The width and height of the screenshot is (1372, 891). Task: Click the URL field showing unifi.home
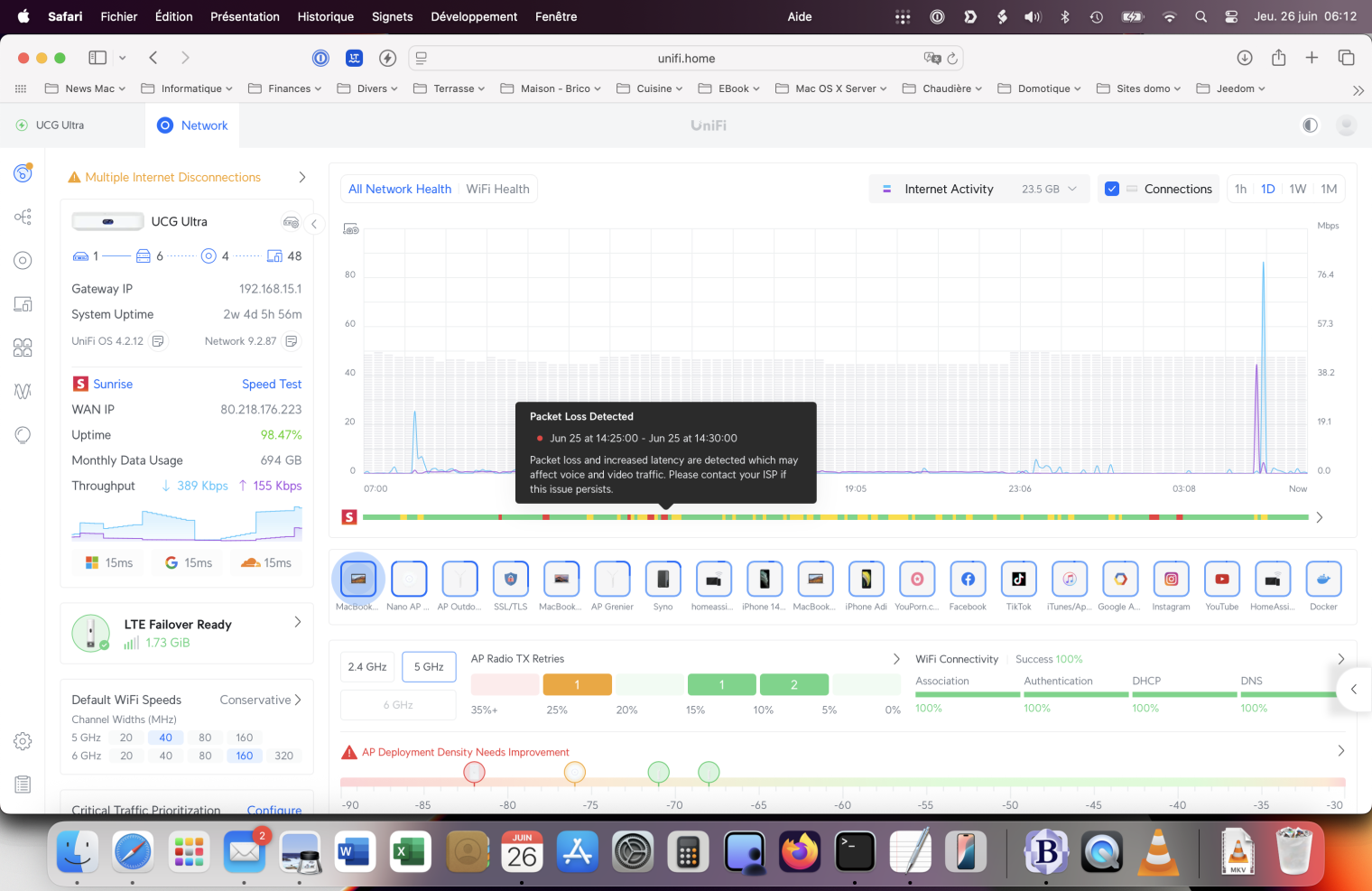pyautogui.click(x=686, y=59)
